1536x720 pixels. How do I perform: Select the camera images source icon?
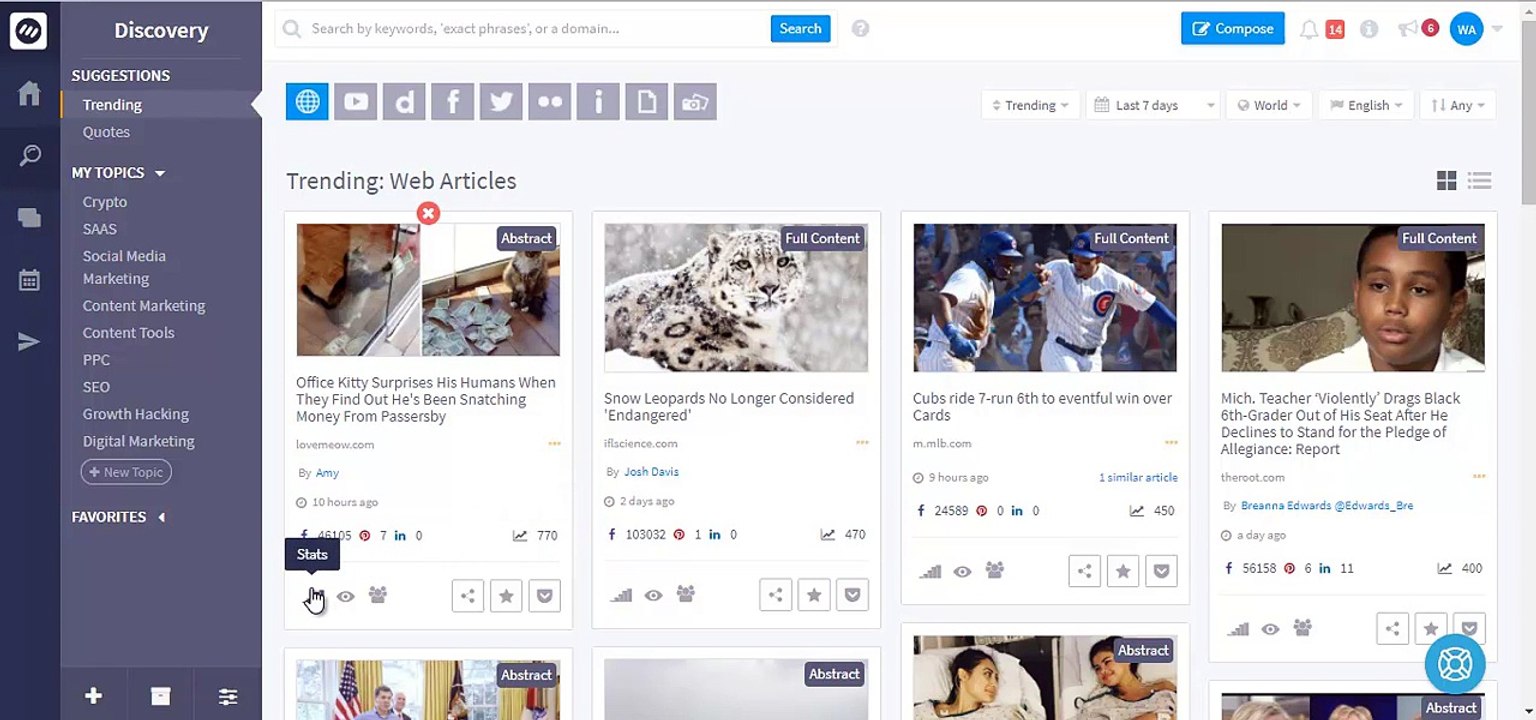click(695, 102)
